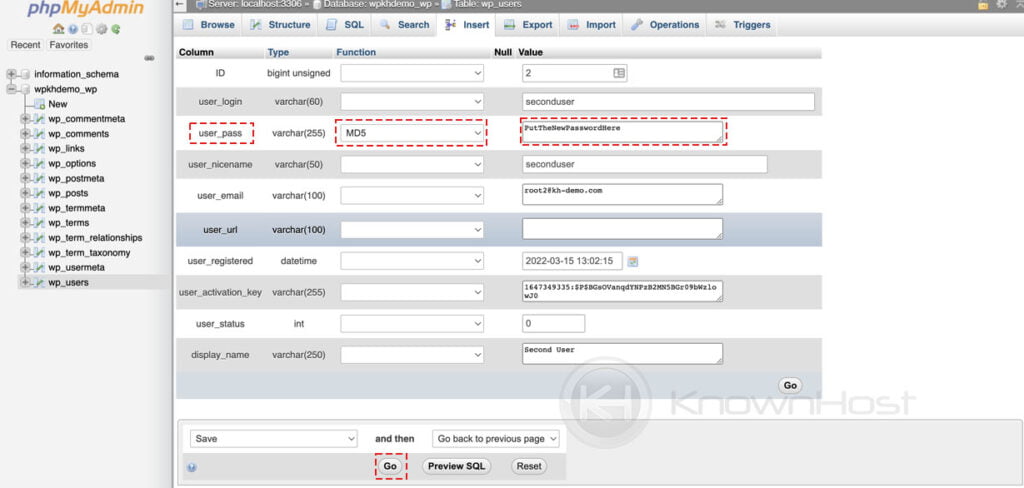Click the New table icon in tree
The image size is (1024, 488).
40,105
